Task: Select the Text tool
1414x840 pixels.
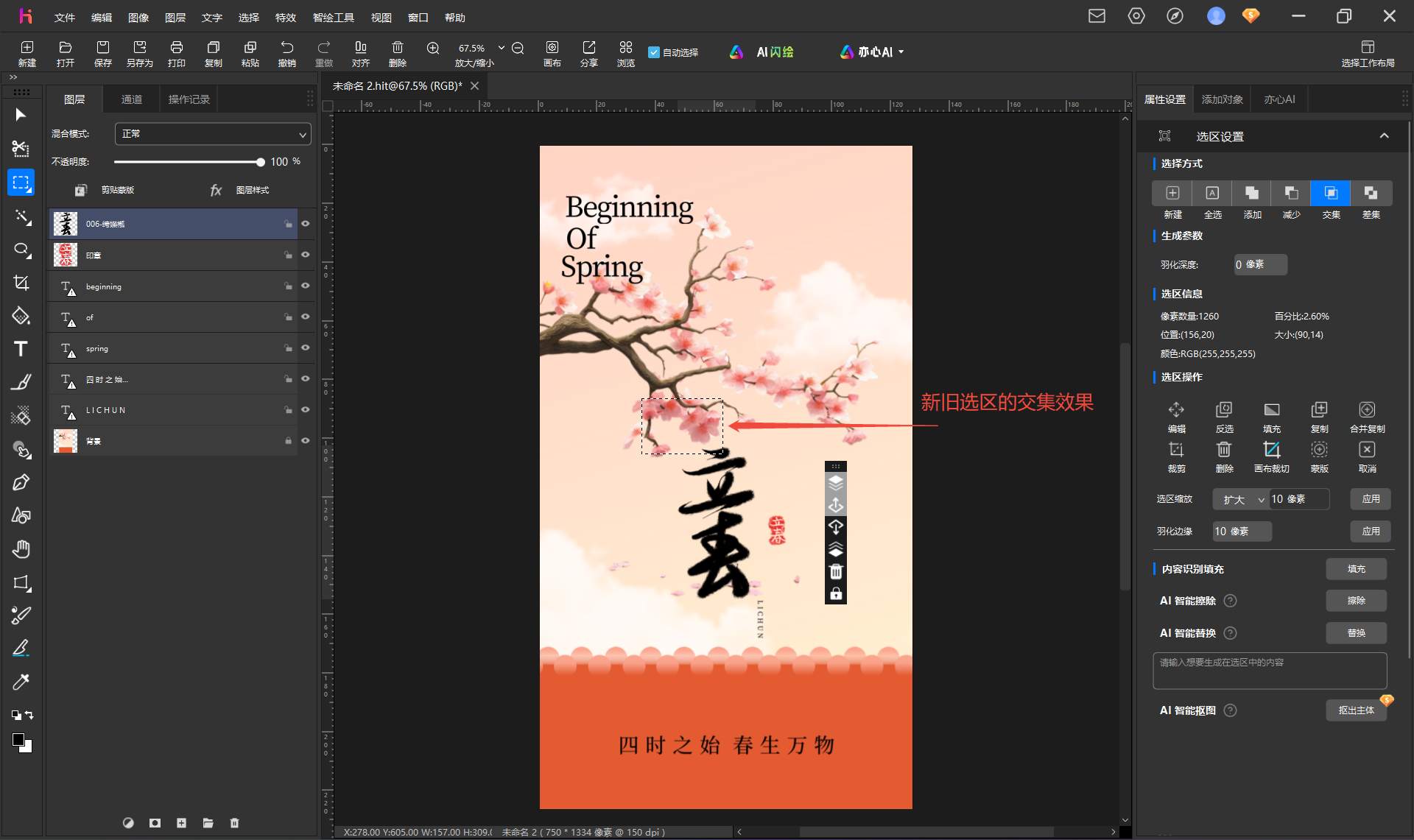Action: pyautogui.click(x=21, y=349)
